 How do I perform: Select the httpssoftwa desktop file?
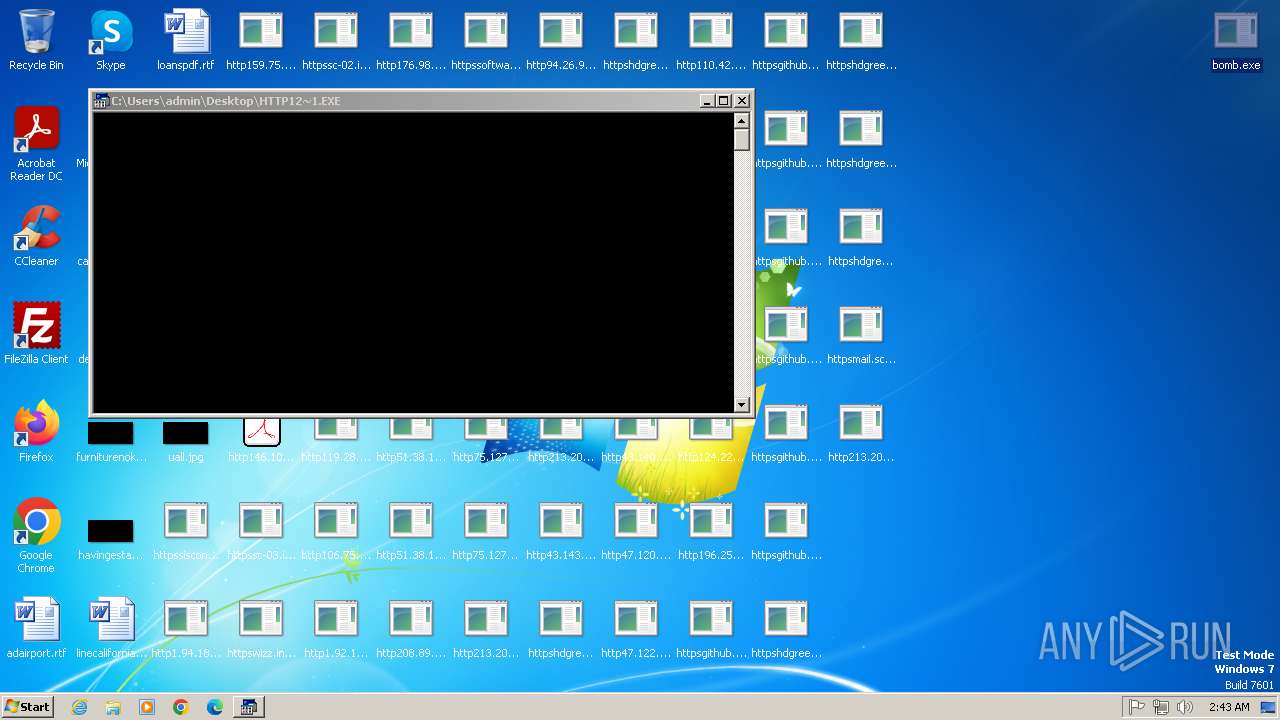tap(486, 40)
